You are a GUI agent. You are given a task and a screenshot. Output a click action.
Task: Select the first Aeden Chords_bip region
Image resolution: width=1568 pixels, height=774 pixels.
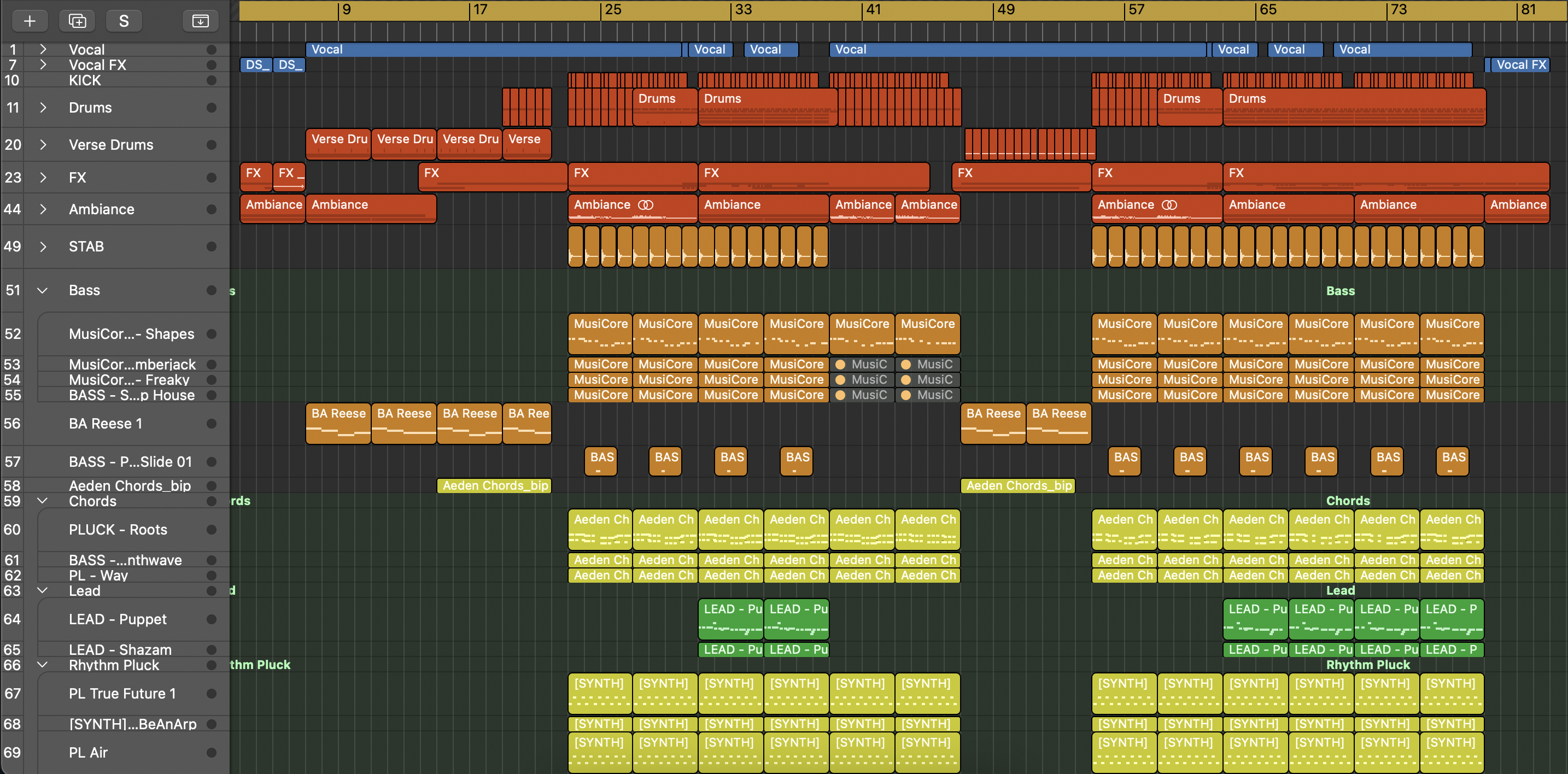pos(494,485)
